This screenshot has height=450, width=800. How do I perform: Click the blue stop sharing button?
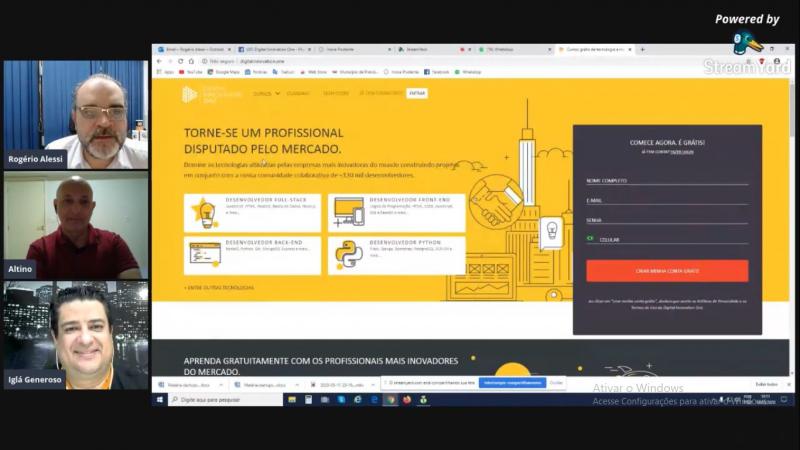click(512, 383)
